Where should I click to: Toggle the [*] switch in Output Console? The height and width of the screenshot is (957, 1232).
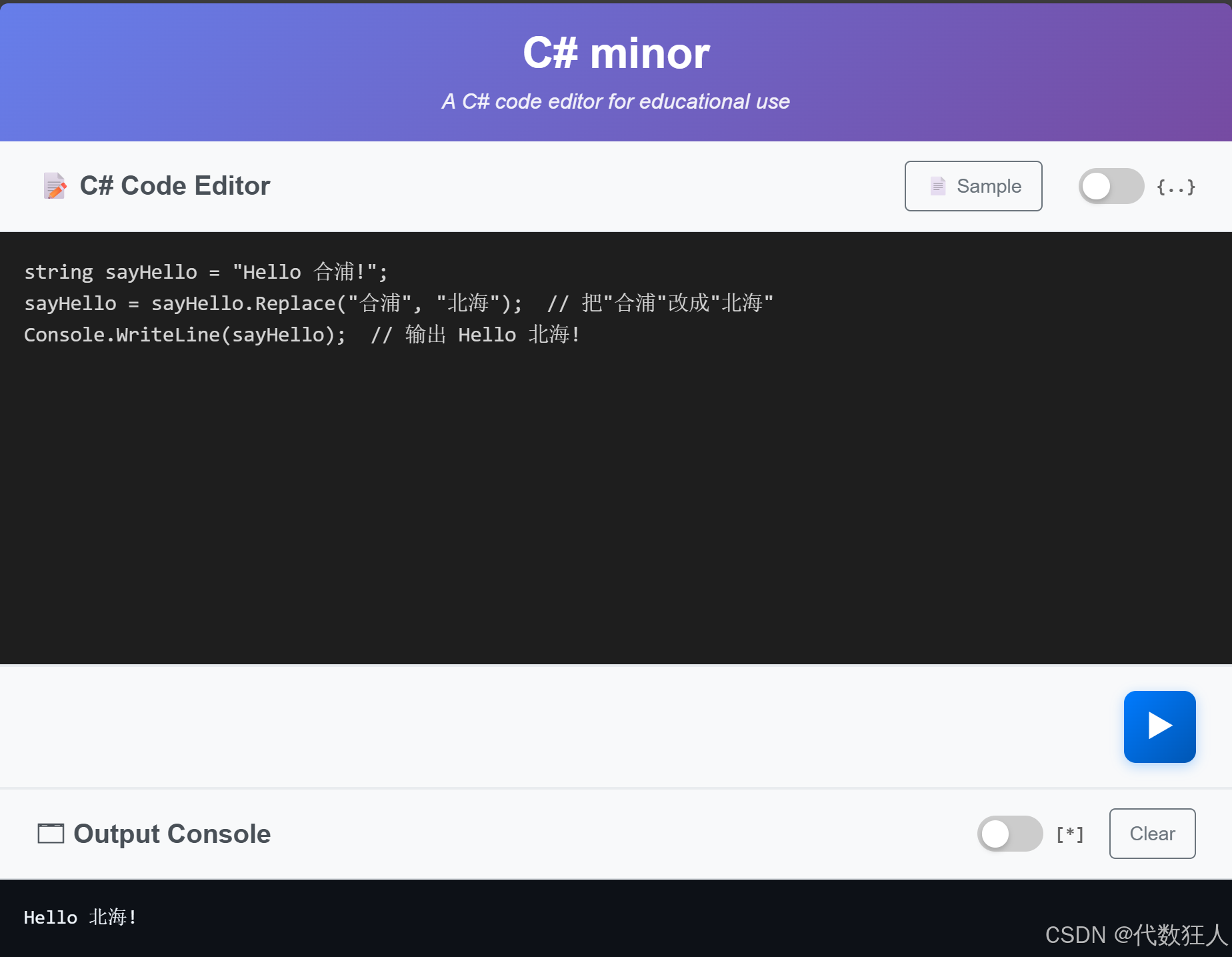coord(1009,834)
